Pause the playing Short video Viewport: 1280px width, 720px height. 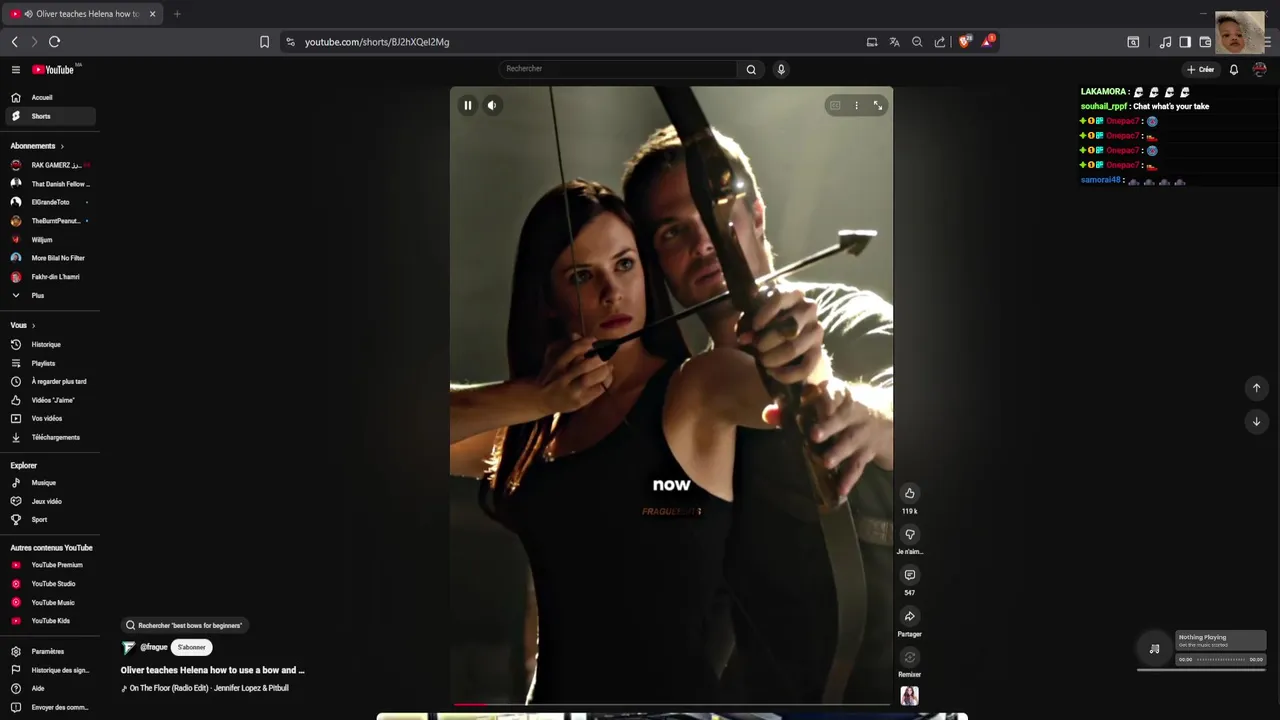(x=467, y=105)
